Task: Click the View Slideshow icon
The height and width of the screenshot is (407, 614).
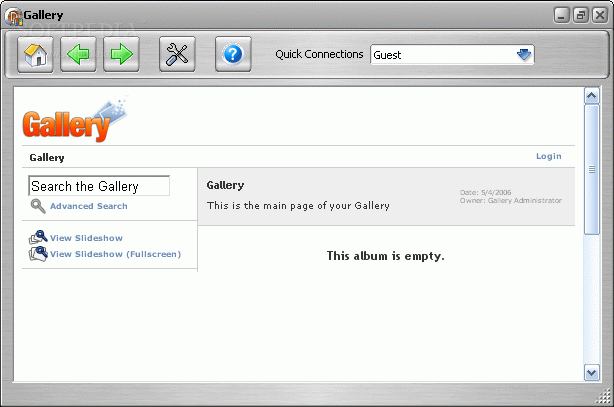Action: 38,237
